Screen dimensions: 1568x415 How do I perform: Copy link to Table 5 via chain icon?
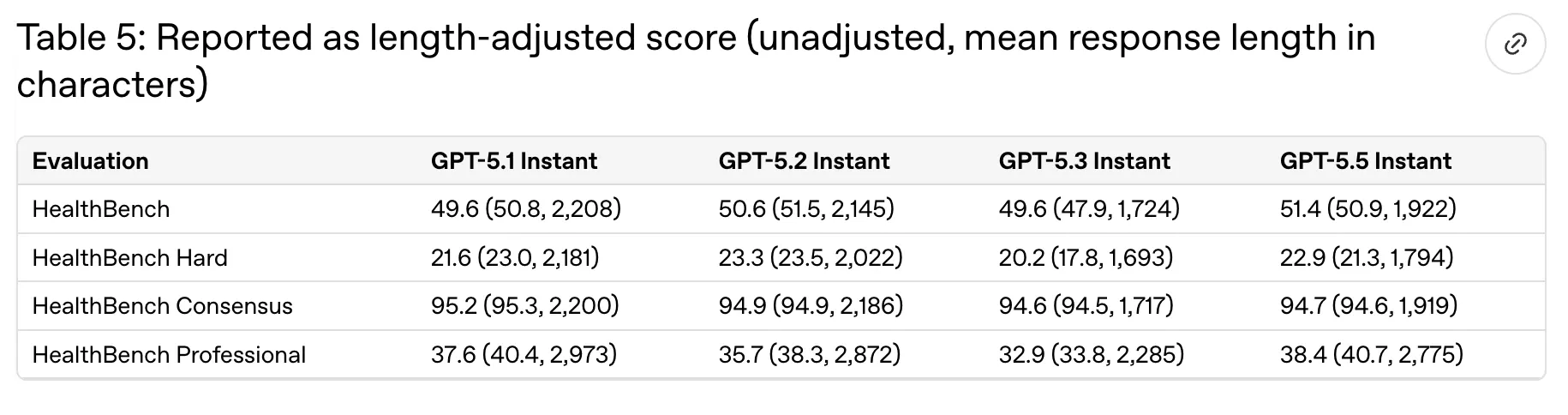click(x=1515, y=44)
